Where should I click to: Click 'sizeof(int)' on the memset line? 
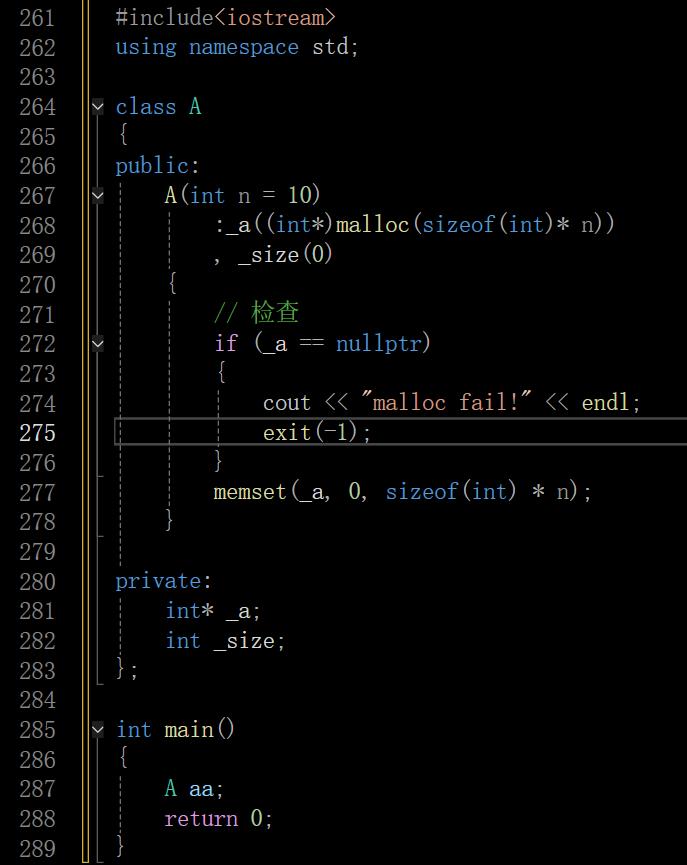coord(451,492)
